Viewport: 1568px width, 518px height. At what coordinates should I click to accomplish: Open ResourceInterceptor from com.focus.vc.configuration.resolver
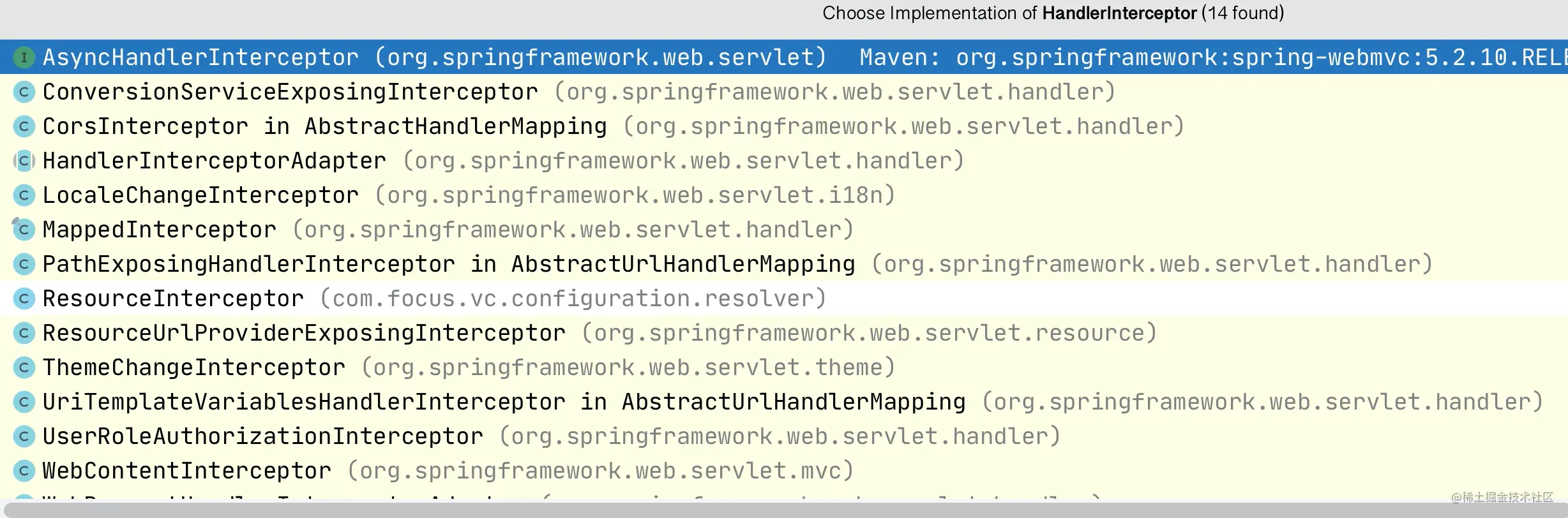[x=784, y=299]
